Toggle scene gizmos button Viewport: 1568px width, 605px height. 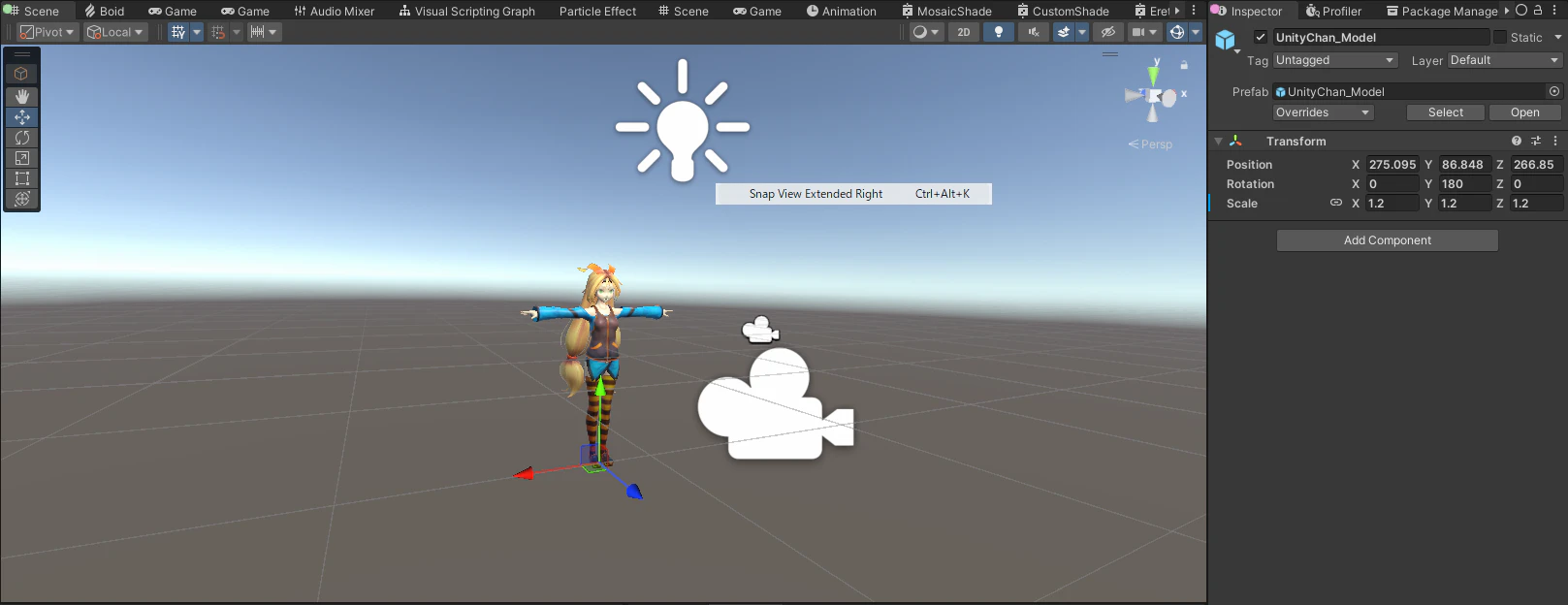coord(1176,32)
